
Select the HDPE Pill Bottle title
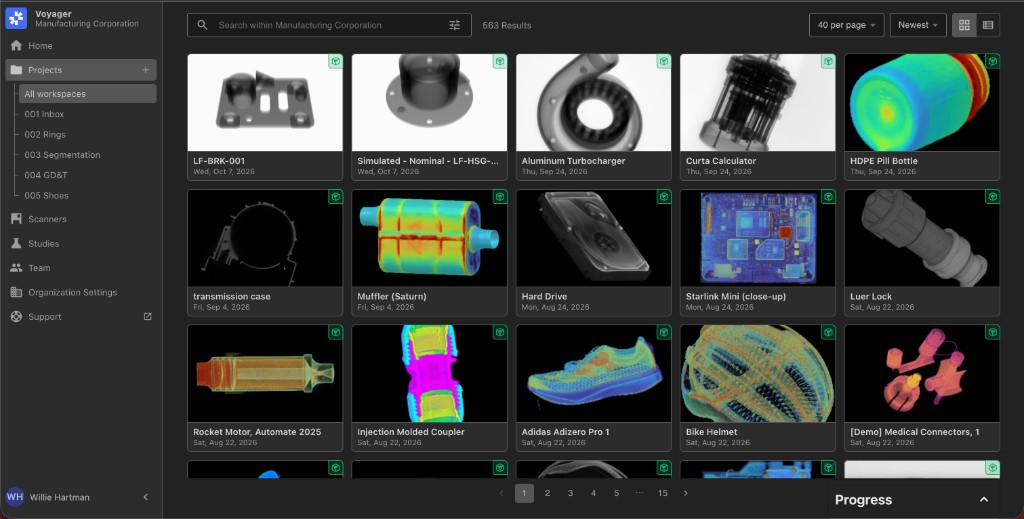tap(884, 161)
